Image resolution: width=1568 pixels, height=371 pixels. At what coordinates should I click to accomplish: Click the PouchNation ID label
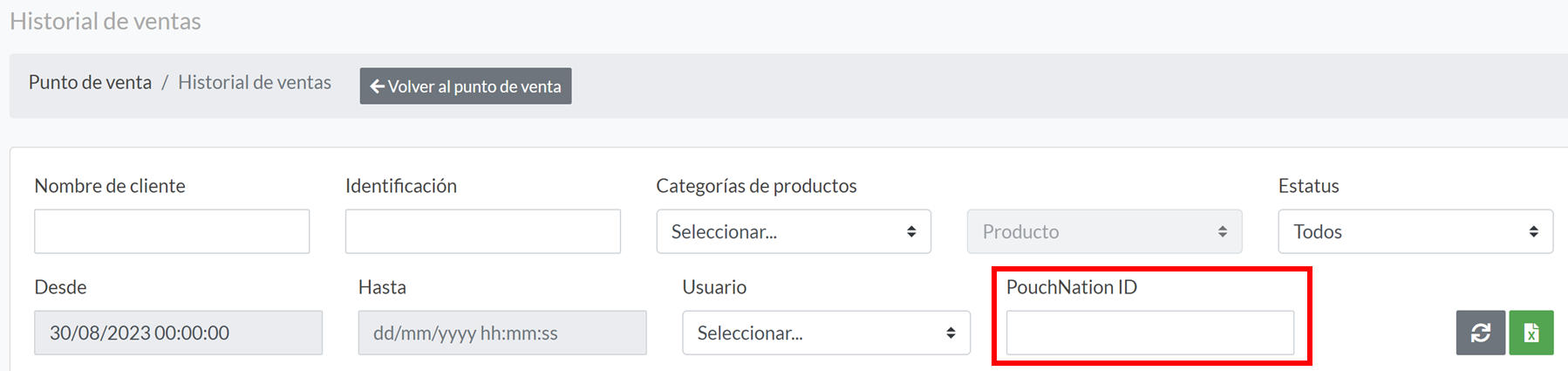coord(1072,287)
